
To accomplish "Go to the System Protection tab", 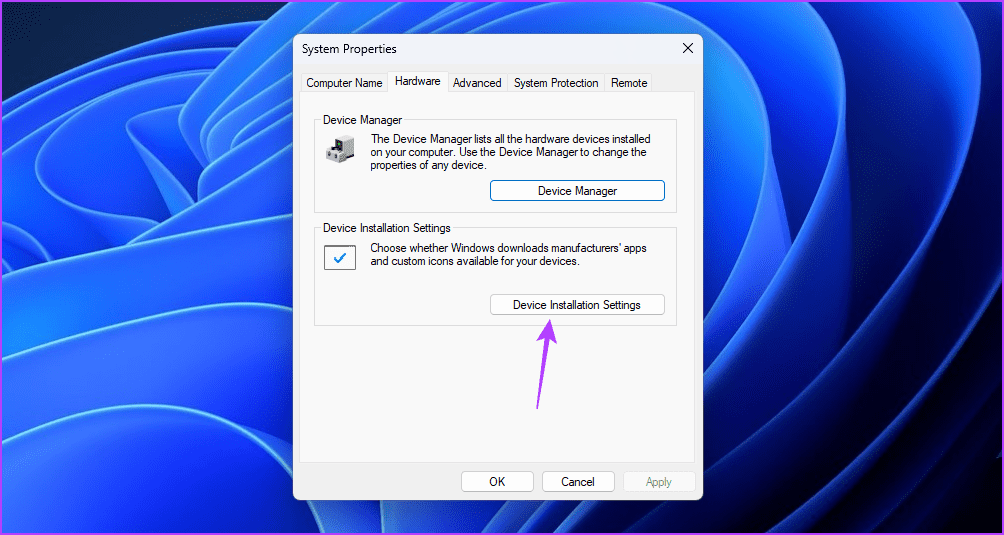I will tap(556, 83).
